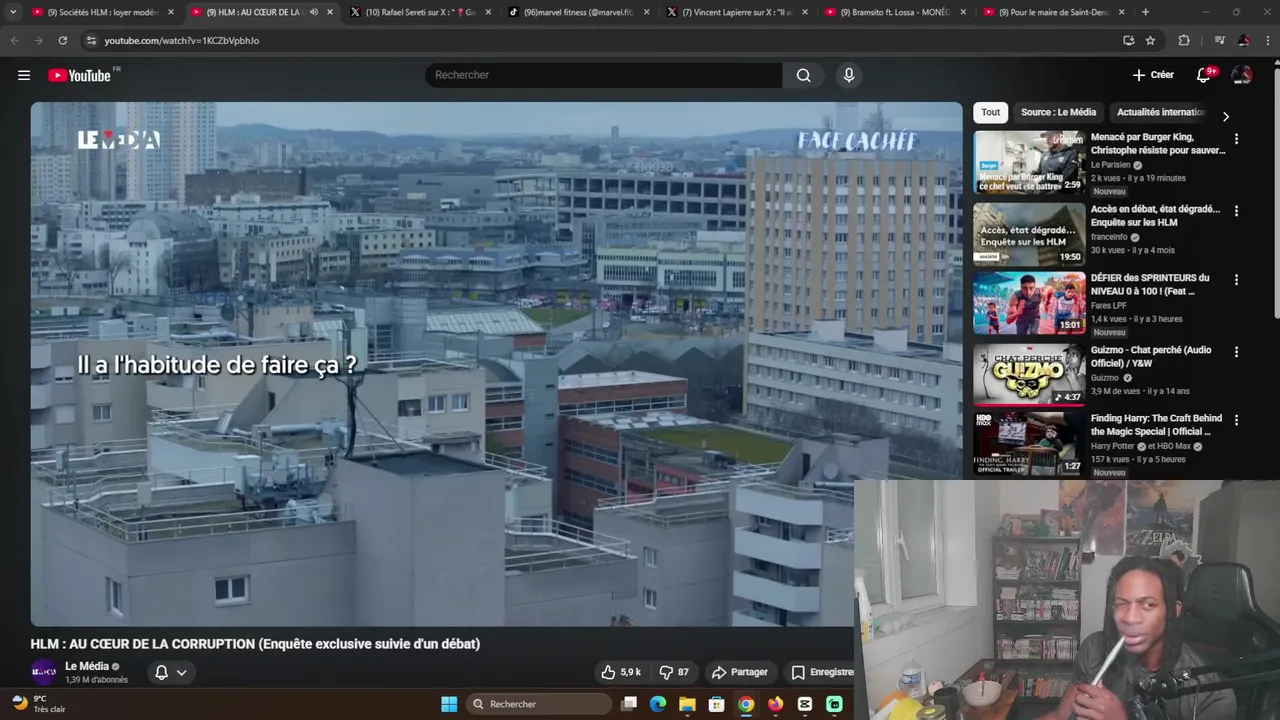1280x720 pixels.
Task: Open the weather widget showing 9°C
Action: click(x=38, y=704)
